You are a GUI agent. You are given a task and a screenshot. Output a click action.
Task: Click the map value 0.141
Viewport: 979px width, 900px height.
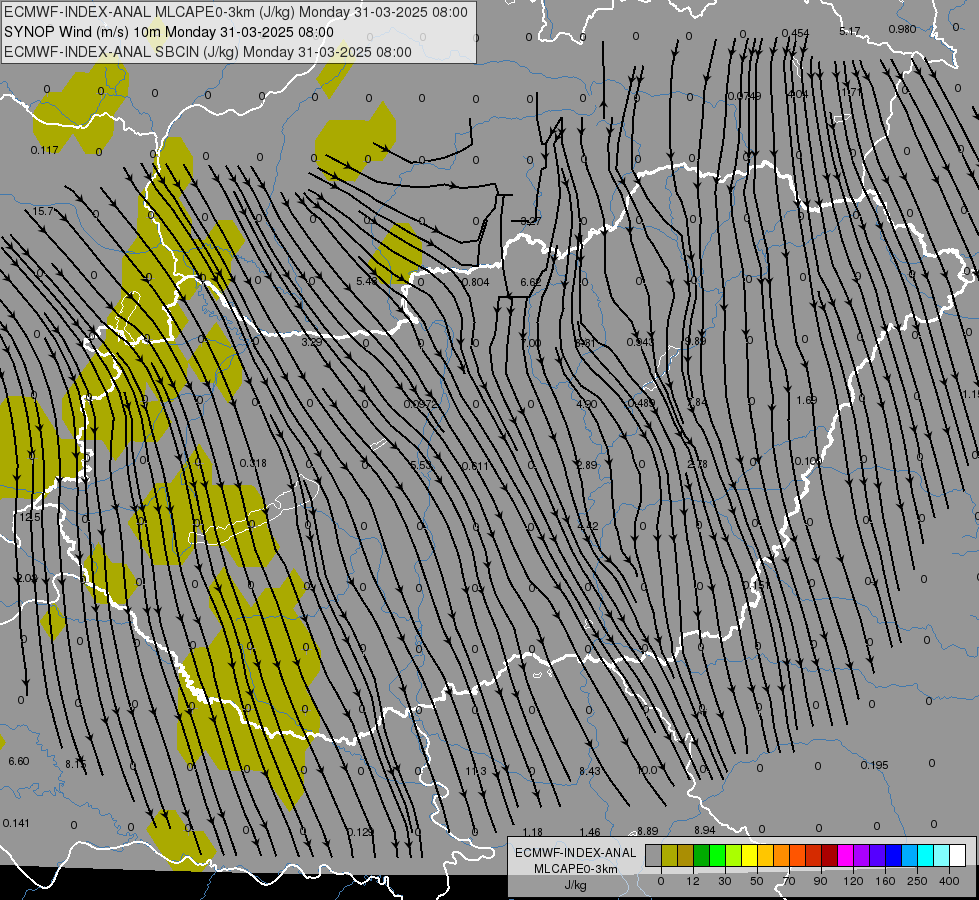16,823
